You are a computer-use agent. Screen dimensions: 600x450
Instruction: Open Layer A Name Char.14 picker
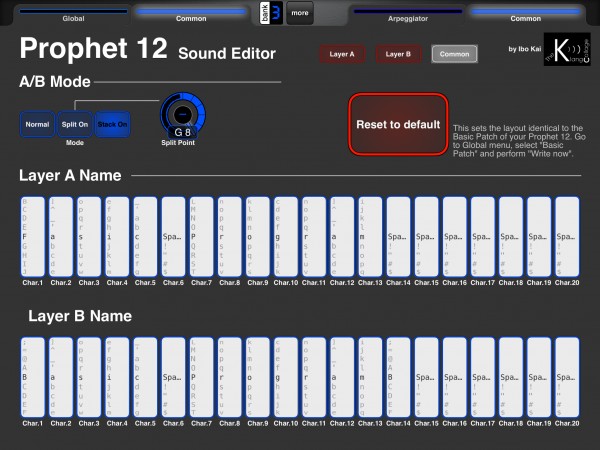click(x=398, y=237)
